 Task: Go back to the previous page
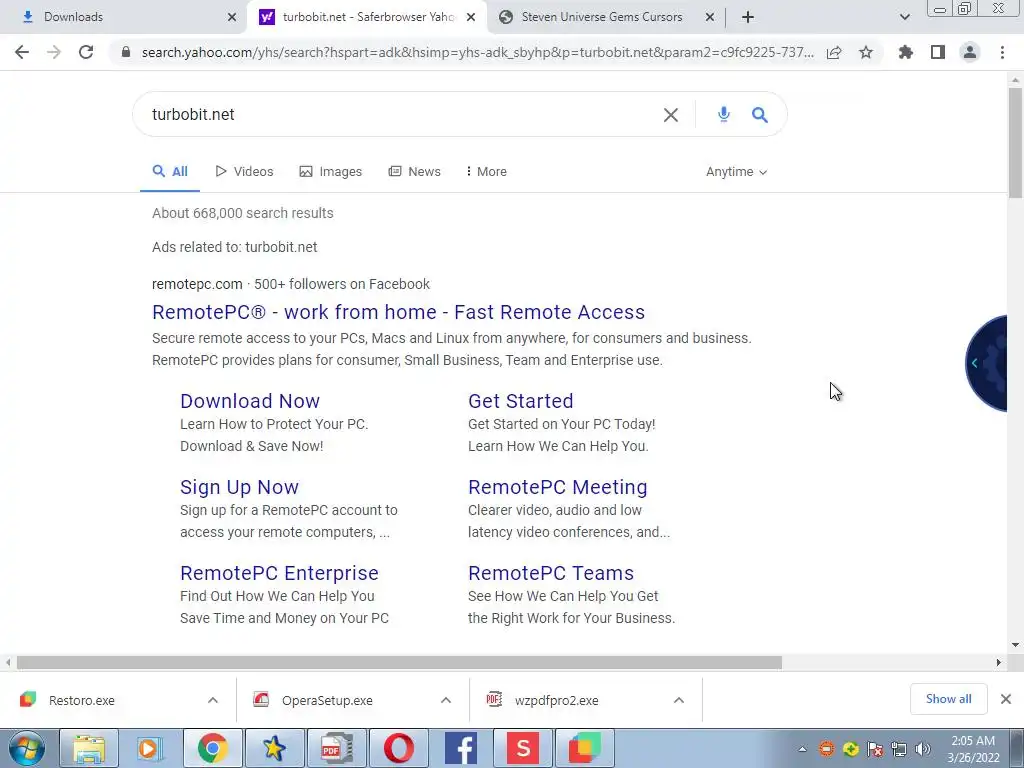[22, 52]
